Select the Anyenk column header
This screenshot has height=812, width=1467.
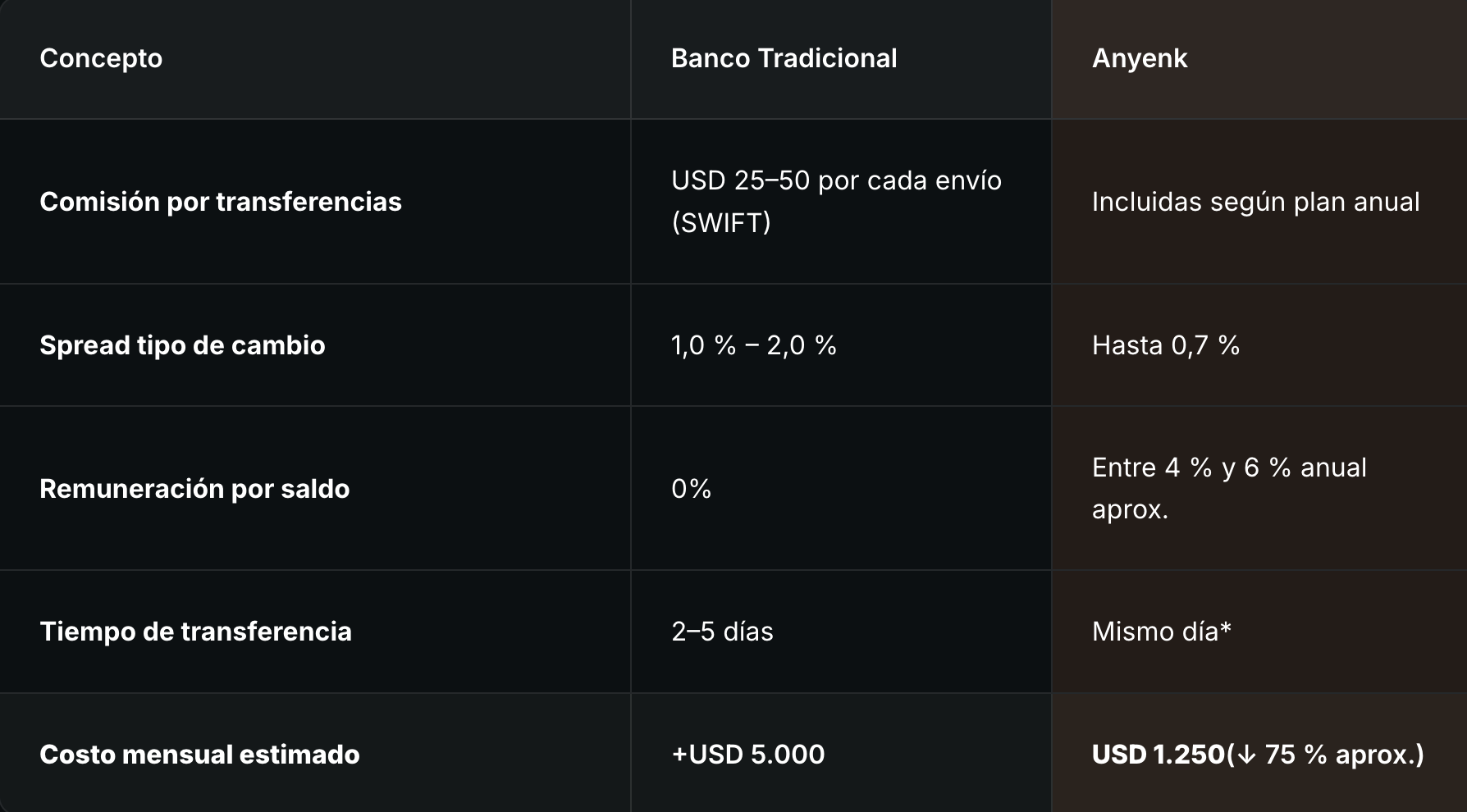1139,58
